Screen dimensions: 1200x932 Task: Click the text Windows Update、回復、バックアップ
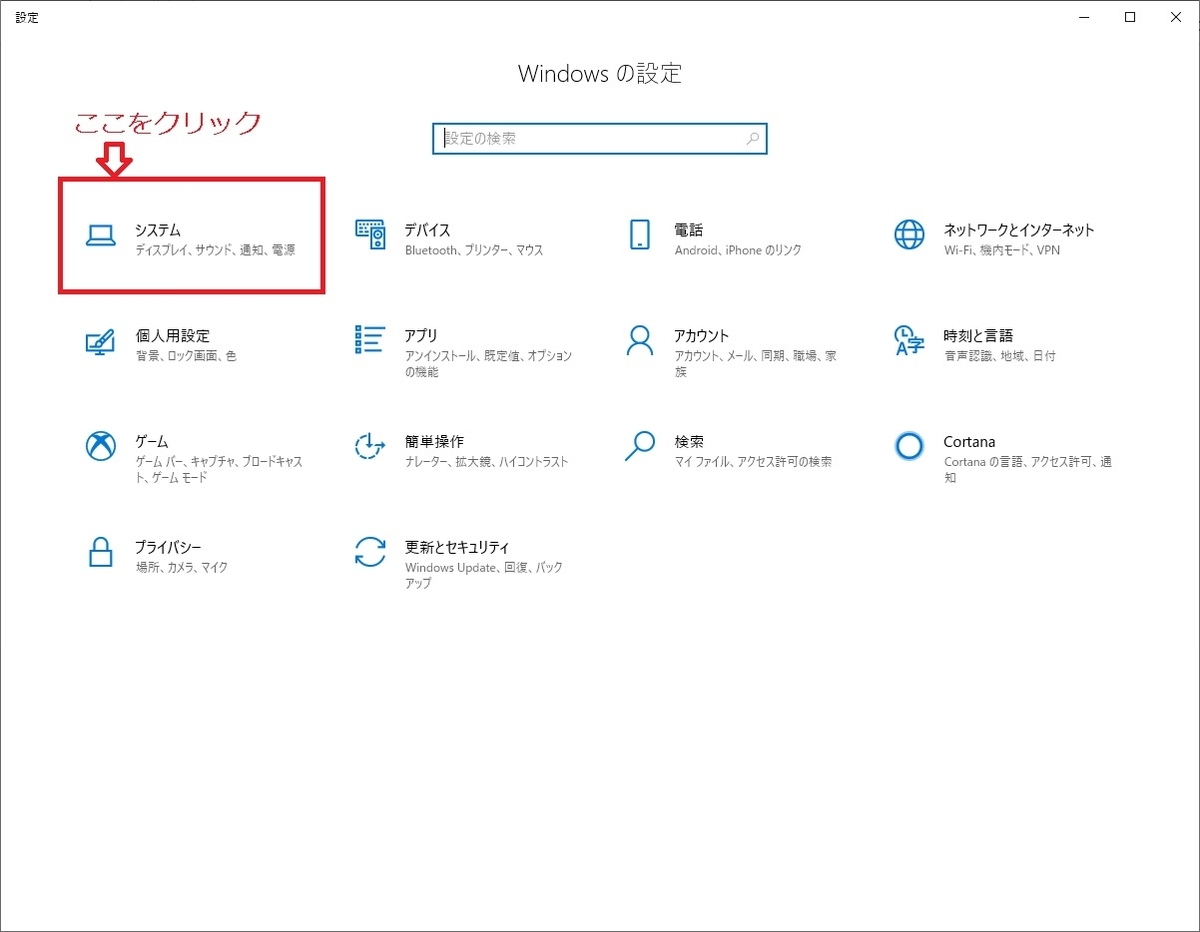click(x=484, y=575)
